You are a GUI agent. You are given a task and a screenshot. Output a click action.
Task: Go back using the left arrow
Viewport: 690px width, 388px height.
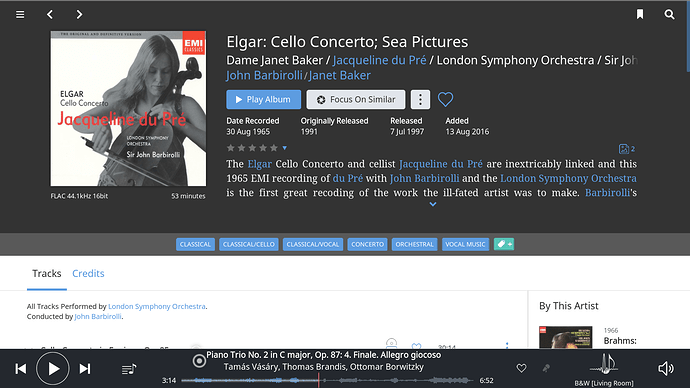50,15
